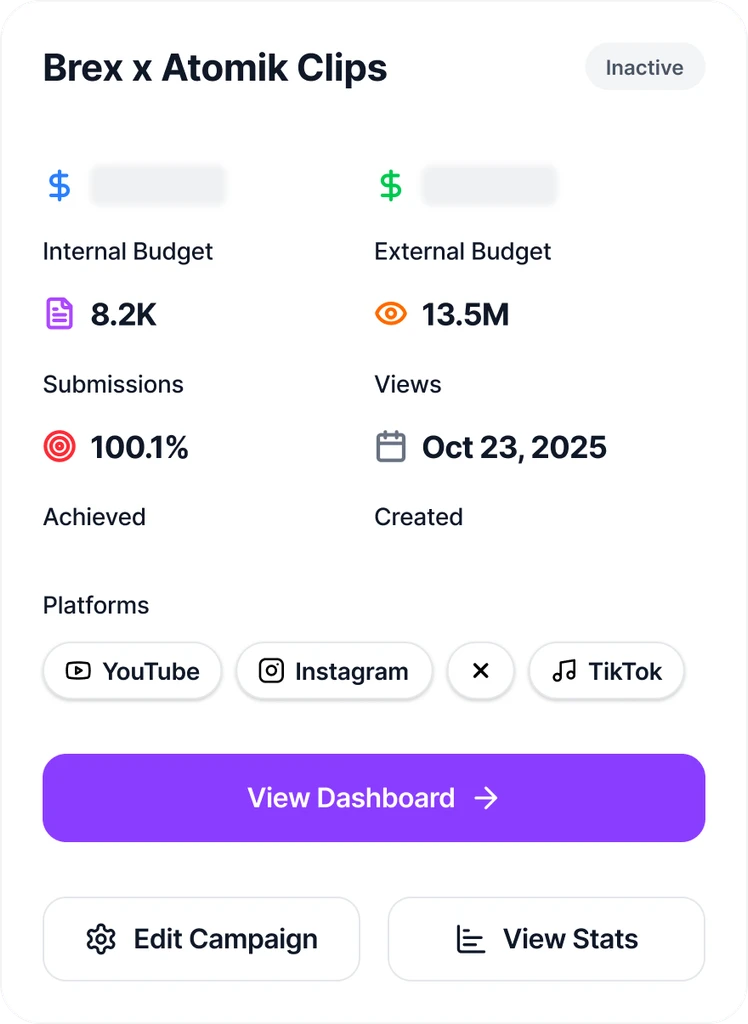This screenshot has width=748, height=1024.
Task: Click the Inactive status badge
Action: point(645,68)
